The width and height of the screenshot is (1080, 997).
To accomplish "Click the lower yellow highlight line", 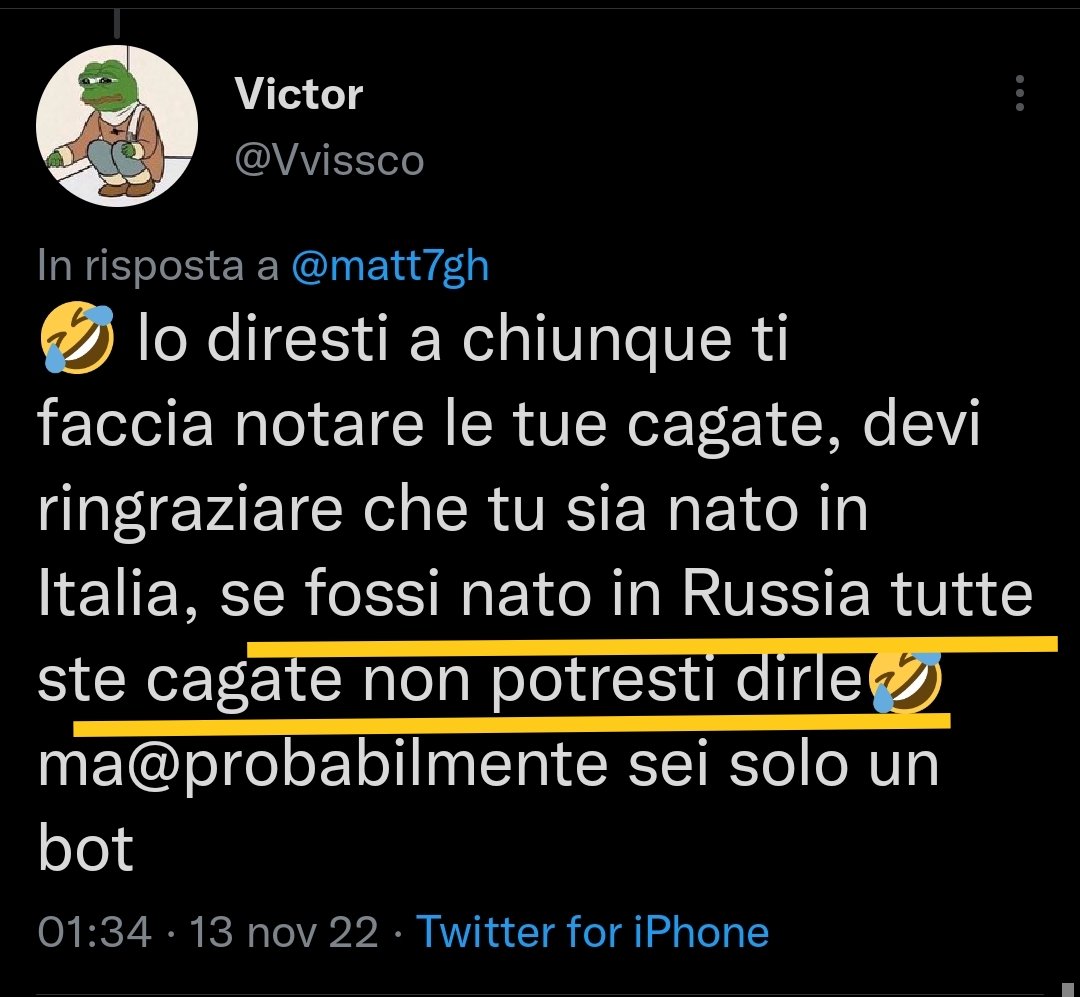I will 510,717.
